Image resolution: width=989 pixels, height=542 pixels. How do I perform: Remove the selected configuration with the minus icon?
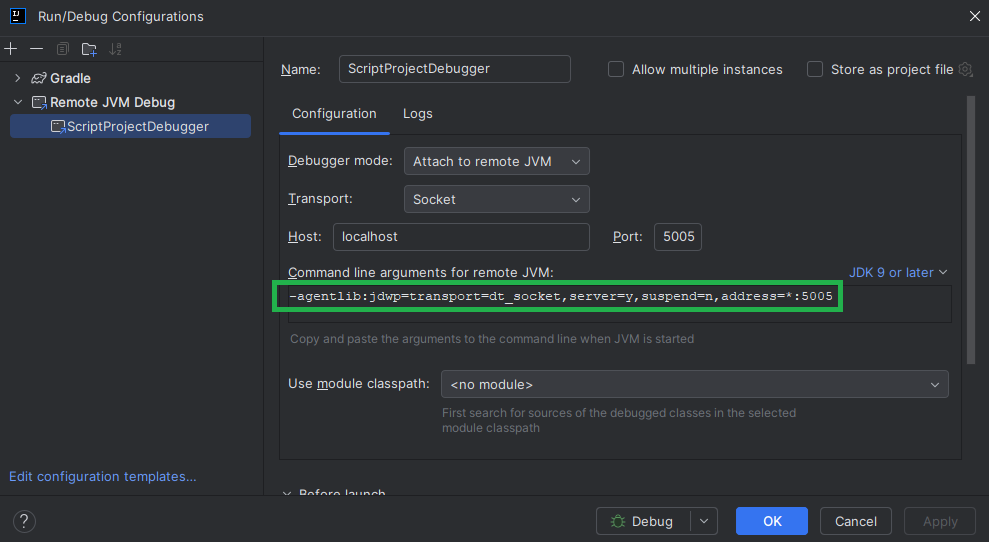pos(37,49)
